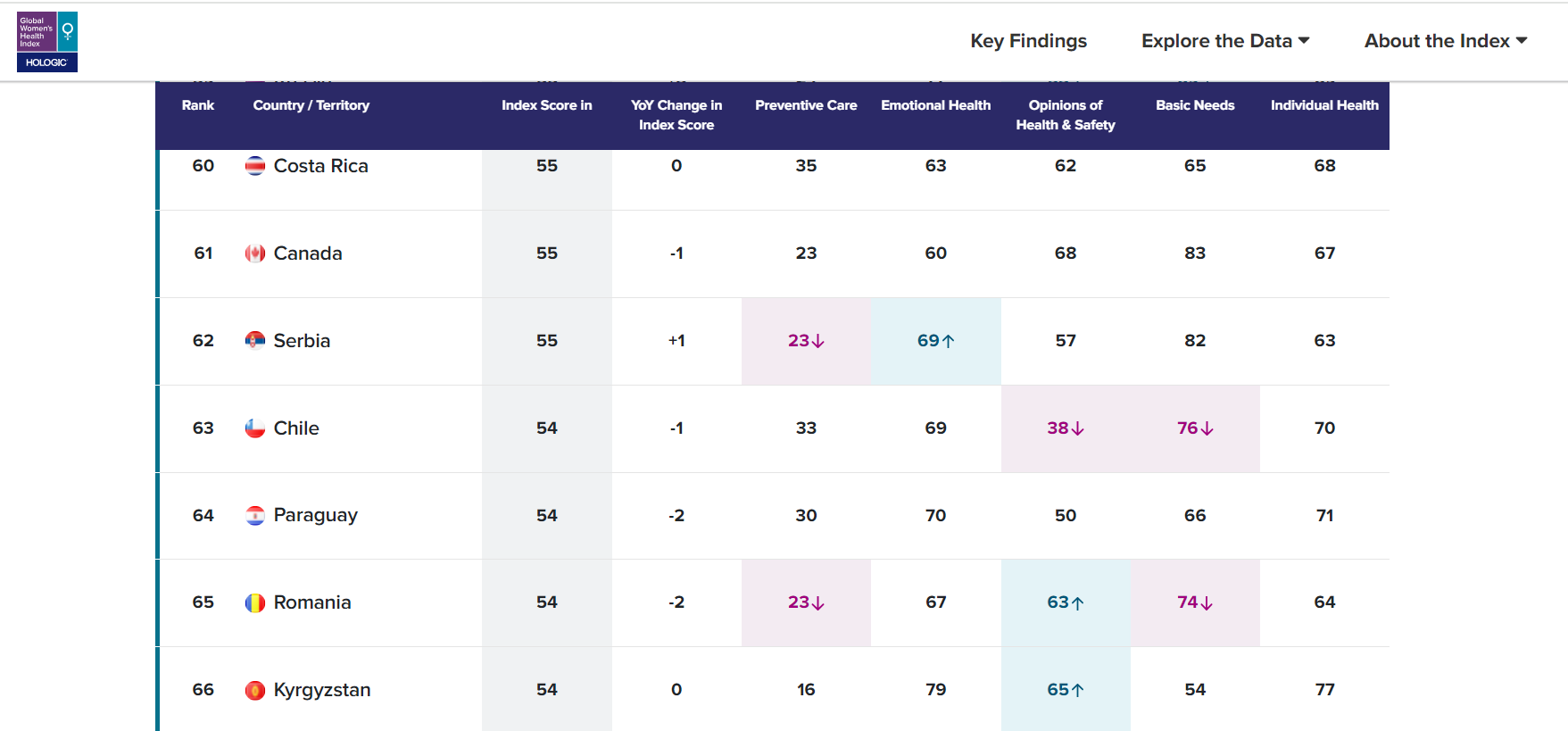Sort by the Rank column header

click(198, 105)
